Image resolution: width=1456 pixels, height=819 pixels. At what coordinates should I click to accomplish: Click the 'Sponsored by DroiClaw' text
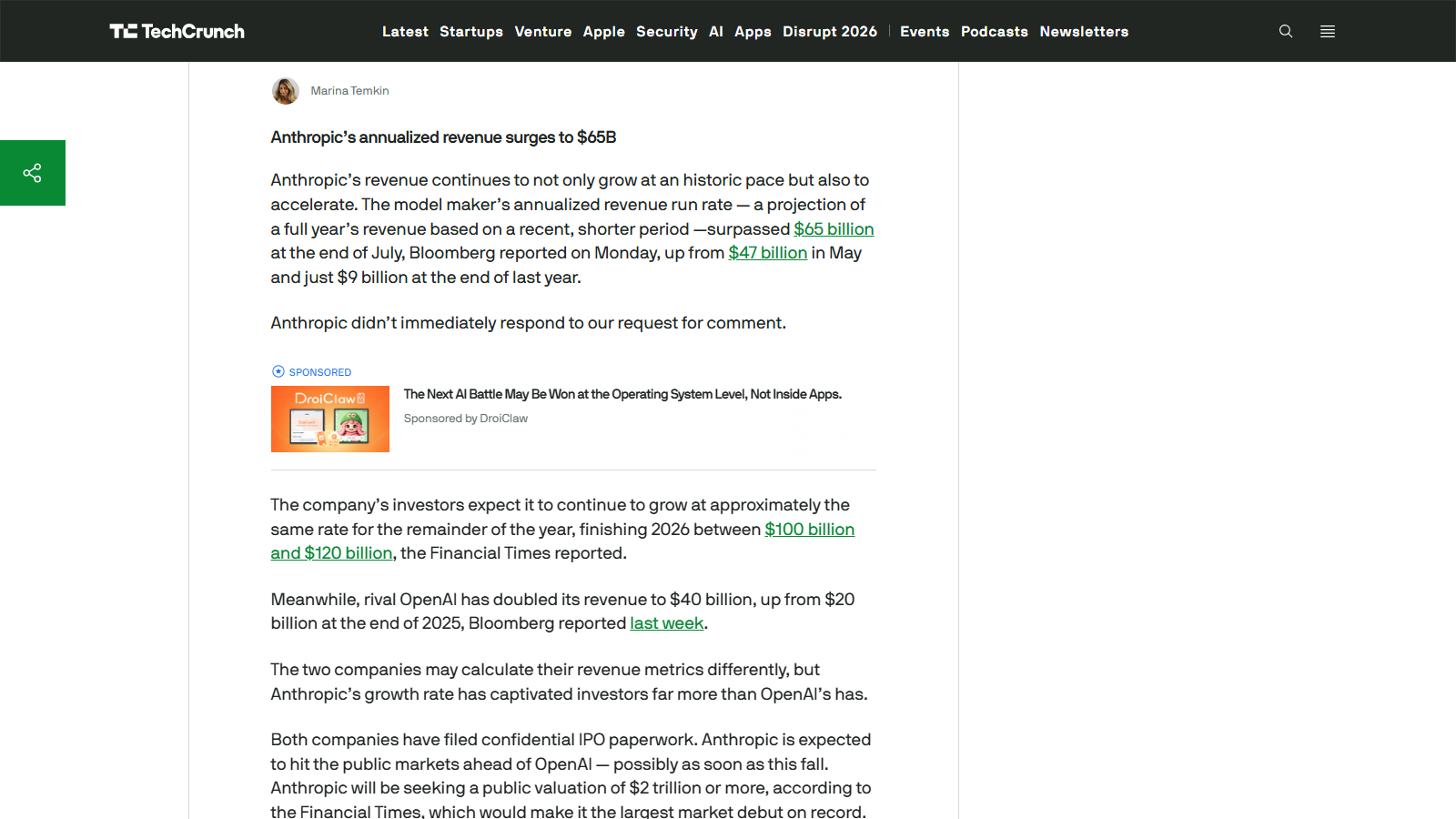(466, 419)
